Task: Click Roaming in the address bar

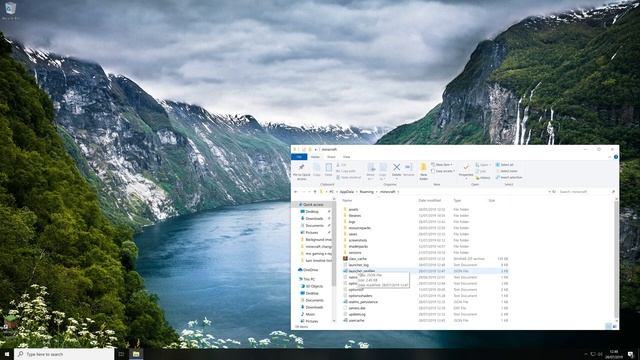Action: 366,191
